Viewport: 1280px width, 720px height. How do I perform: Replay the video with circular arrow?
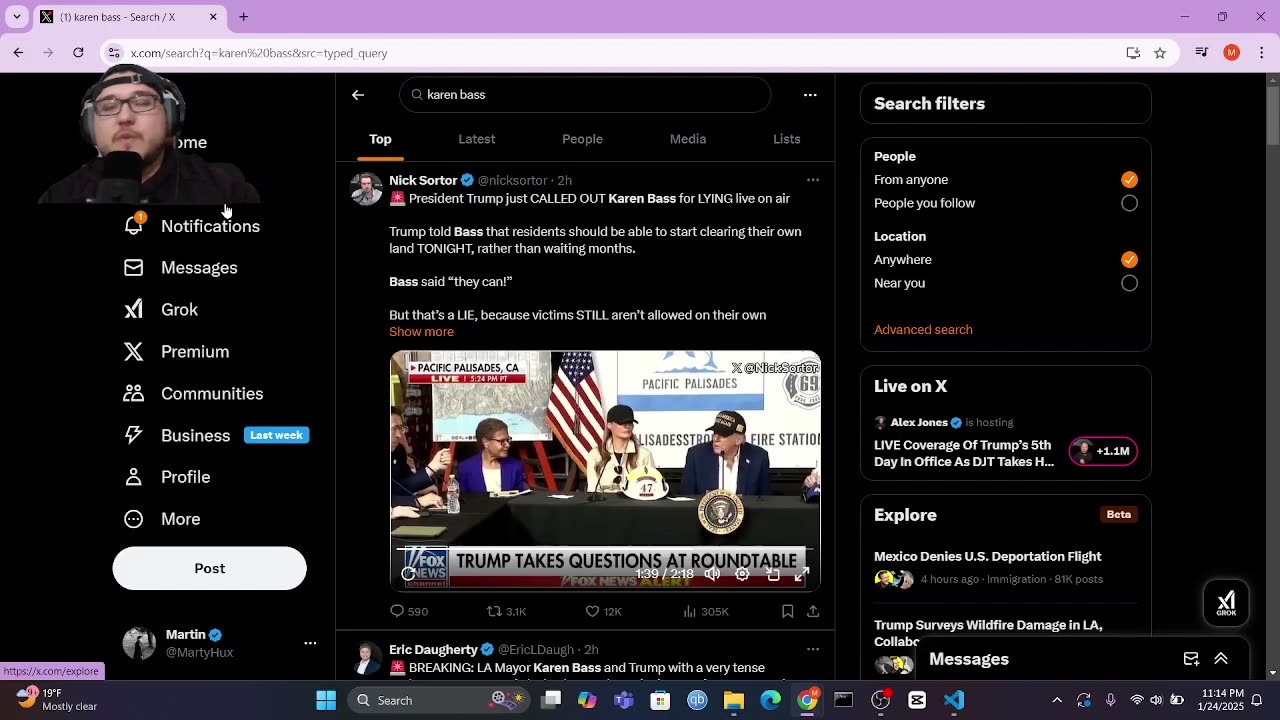[408, 573]
